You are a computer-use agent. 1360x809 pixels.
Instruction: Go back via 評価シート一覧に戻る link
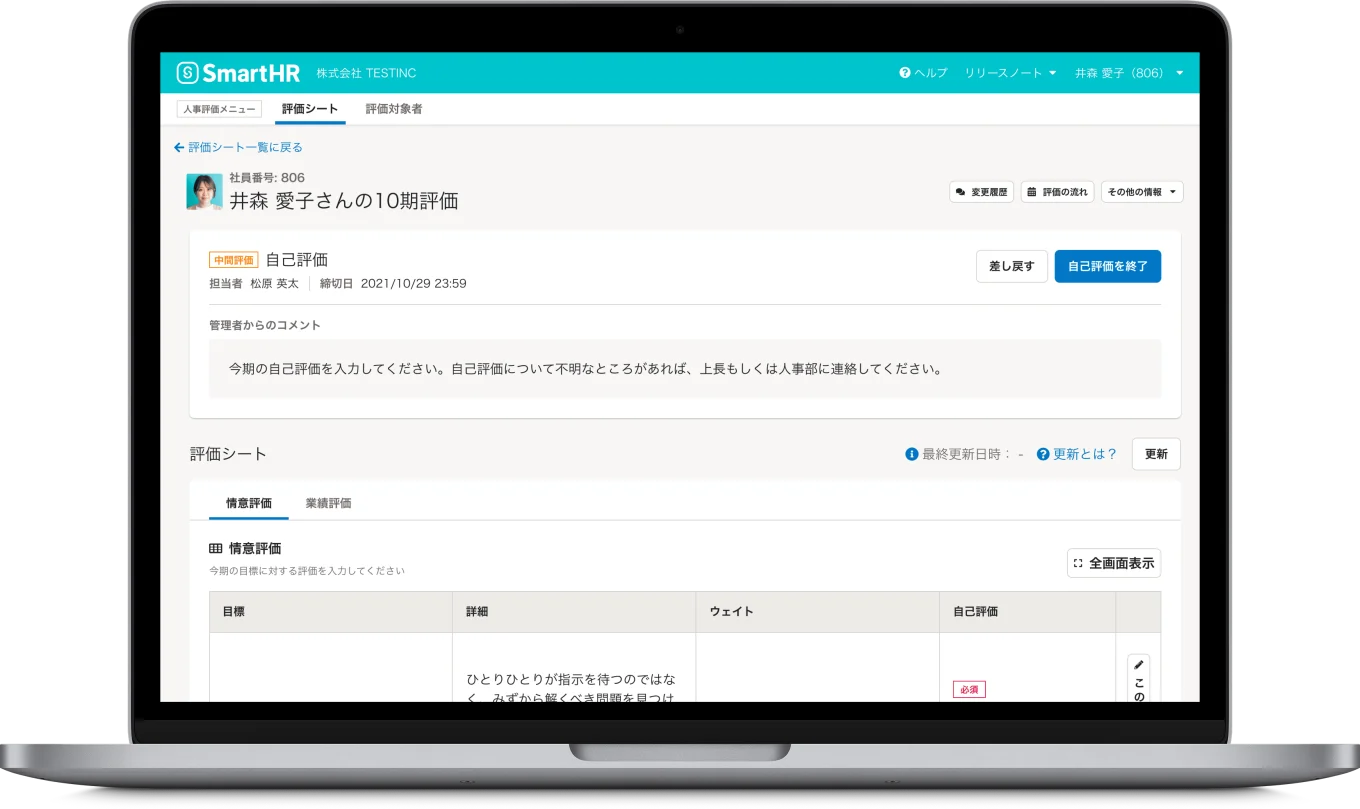[x=238, y=147]
